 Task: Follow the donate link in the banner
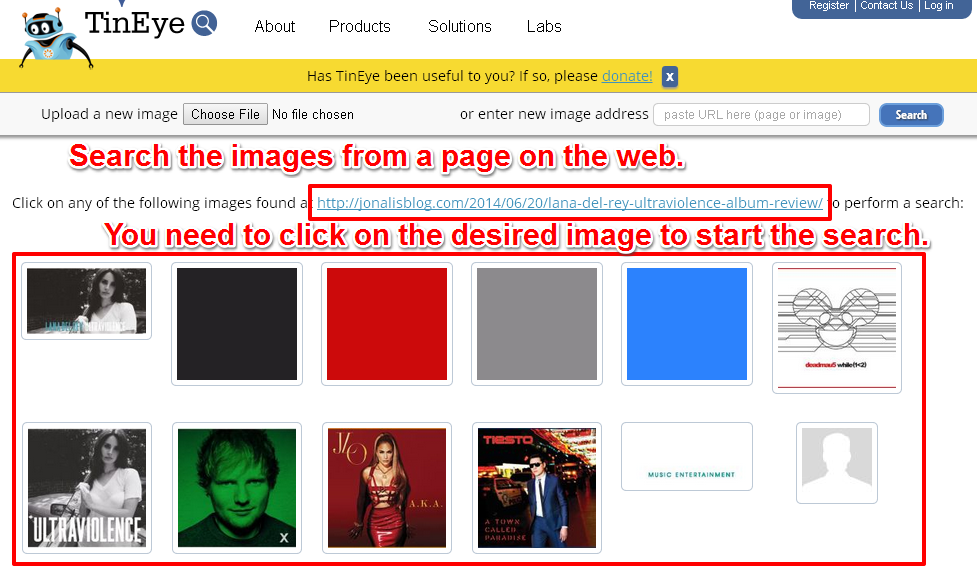627,76
